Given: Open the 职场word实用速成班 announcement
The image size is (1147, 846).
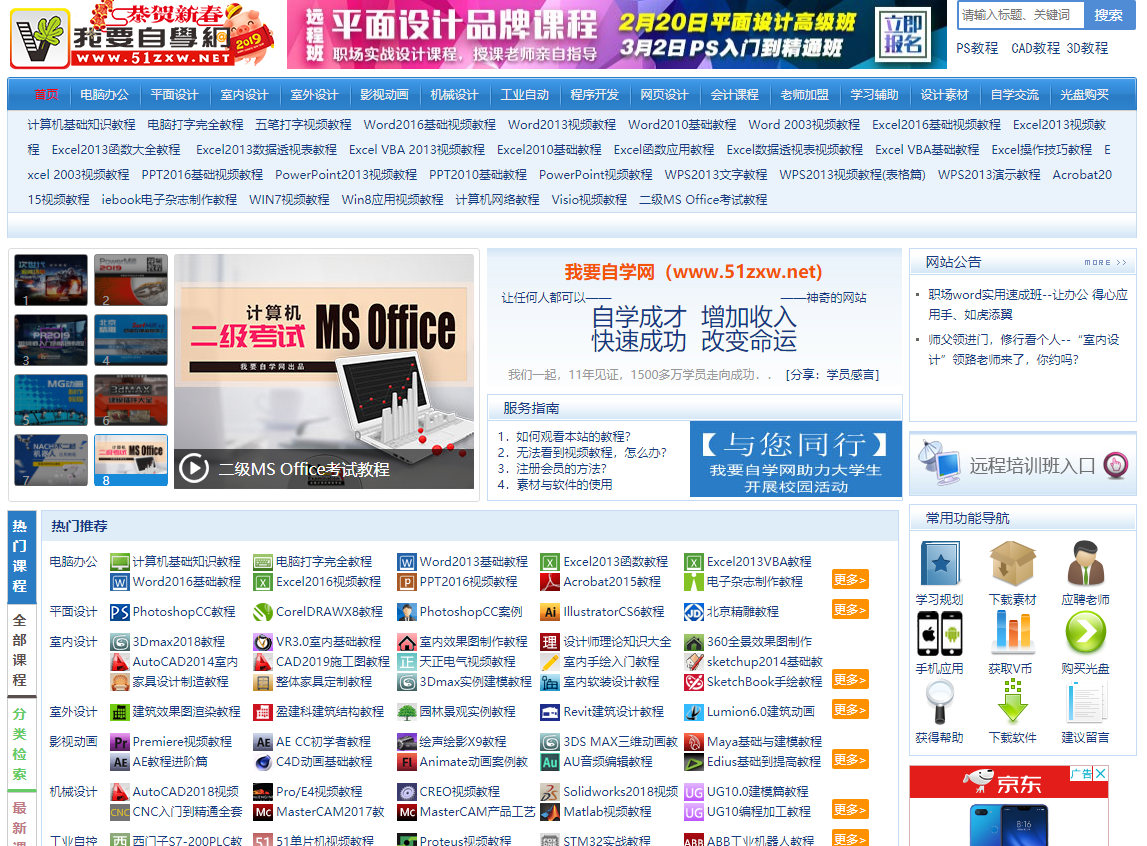Looking at the screenshot, I should (1028, 304).
